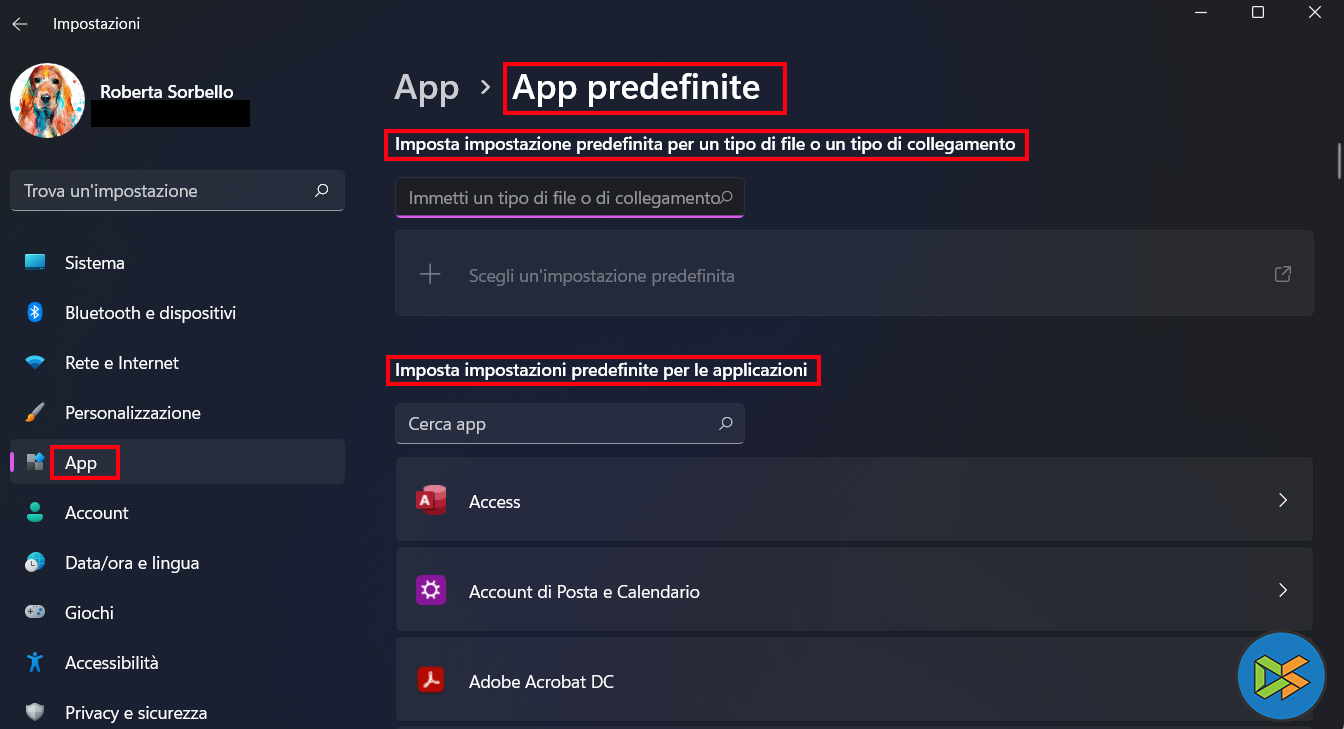Click the Bluetooth e dispositivi icon
The width and height of the screenshot is (1344, 729).
[35, 313]
